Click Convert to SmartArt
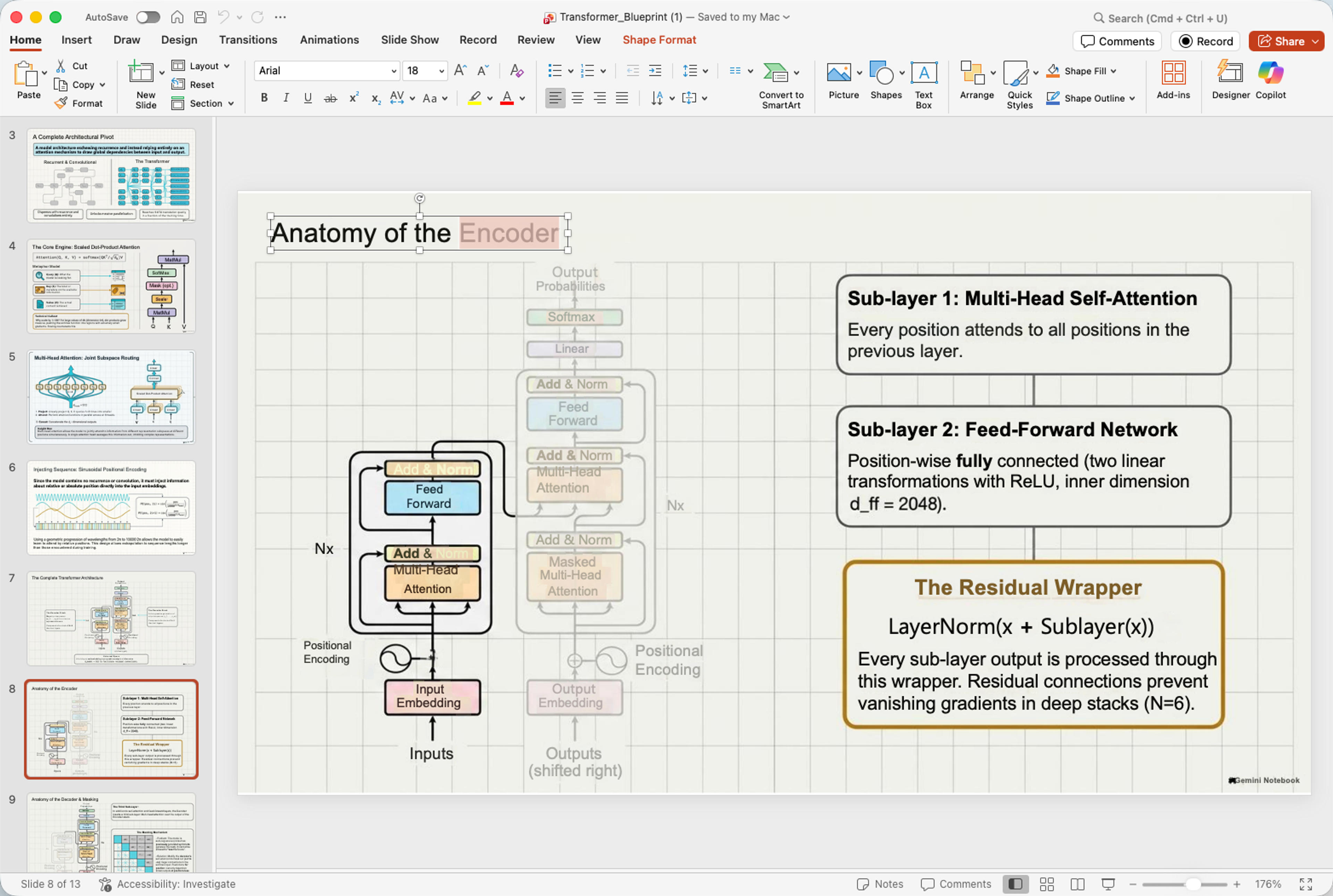This screenshot has height=896, width=1333. 780,86
